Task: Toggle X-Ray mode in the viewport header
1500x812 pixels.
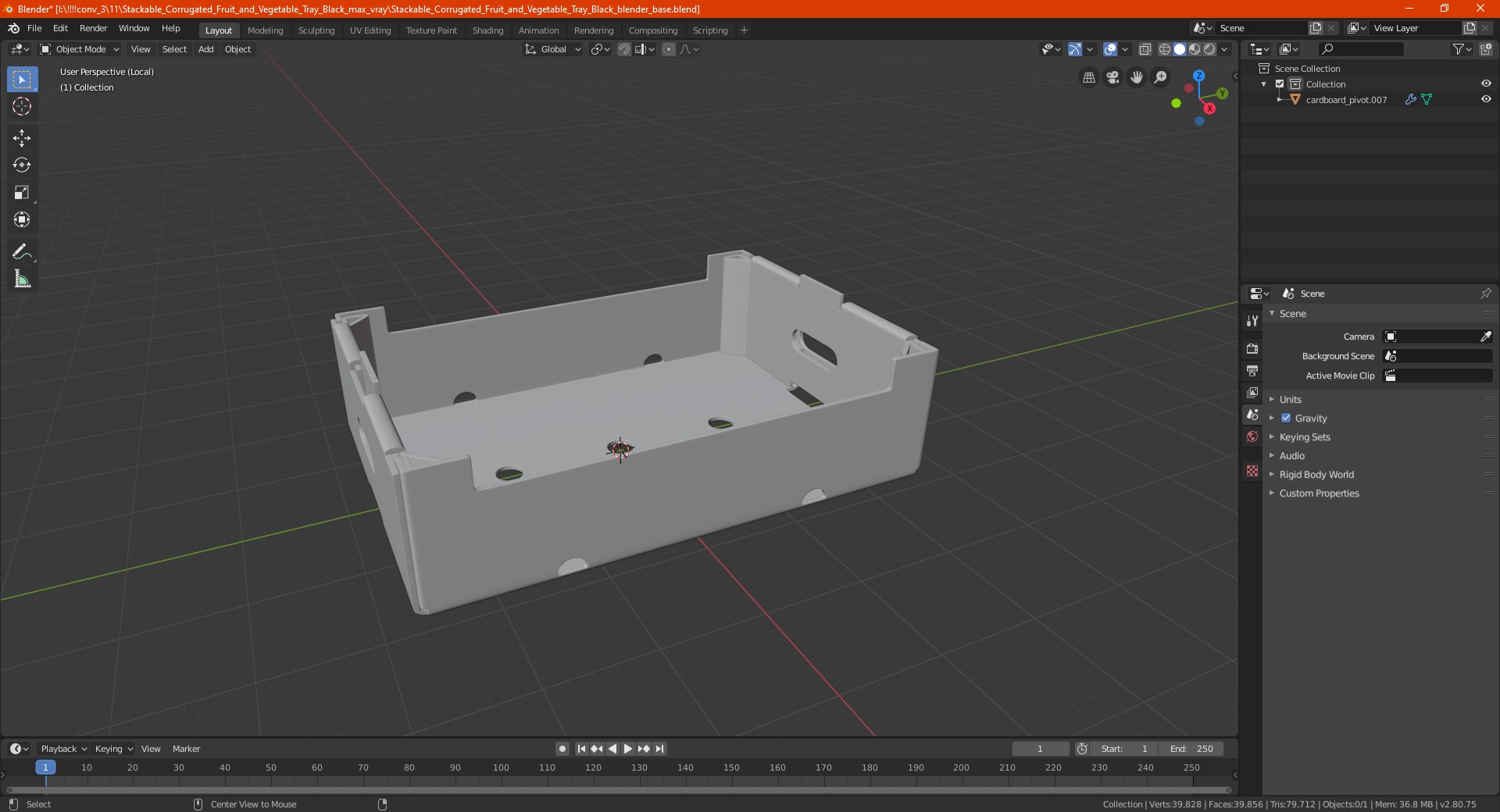Action: click(x=1145, y=49)
